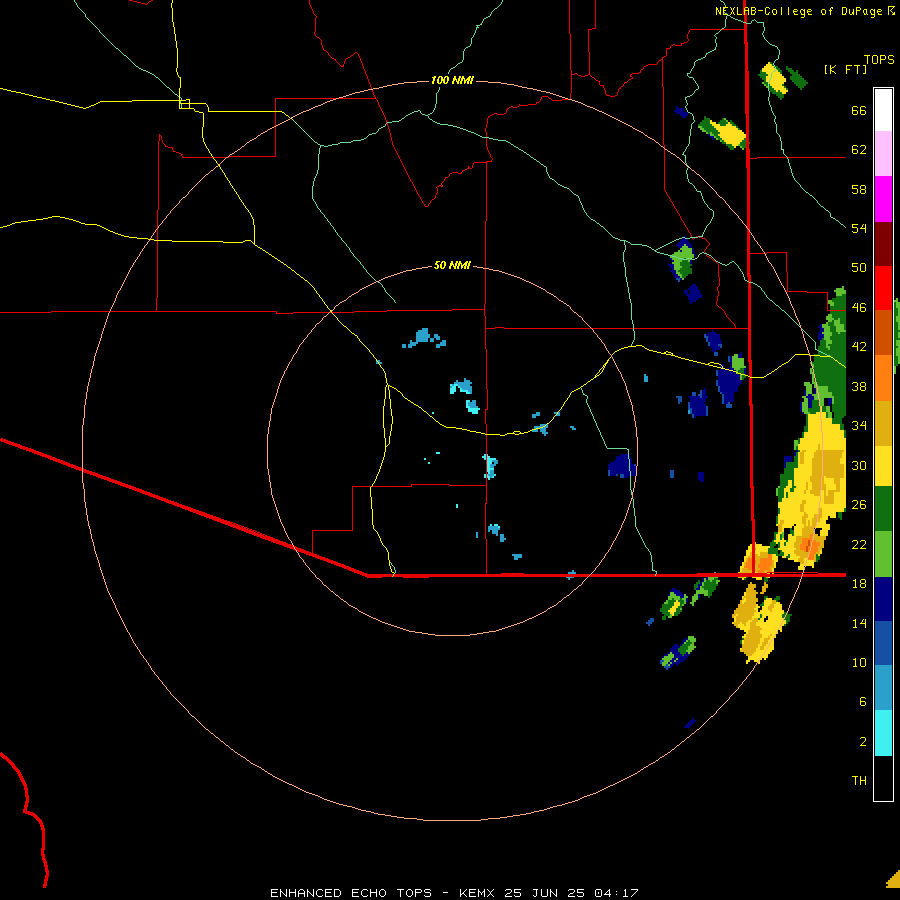Click the 2 value on the legend

[x=862, y=741]
